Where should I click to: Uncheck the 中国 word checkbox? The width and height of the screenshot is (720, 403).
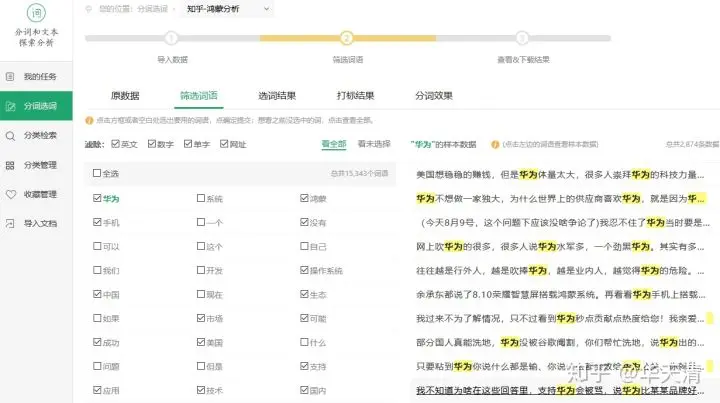97,294
